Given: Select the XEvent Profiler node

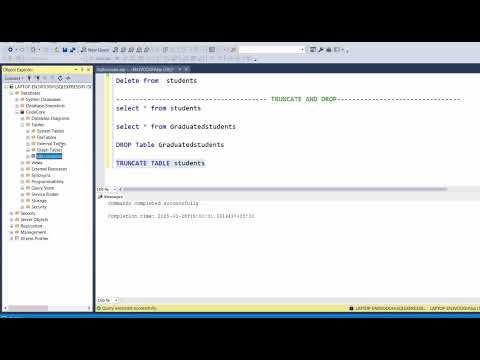Looking at the screenshot, I should coord(34,239).
